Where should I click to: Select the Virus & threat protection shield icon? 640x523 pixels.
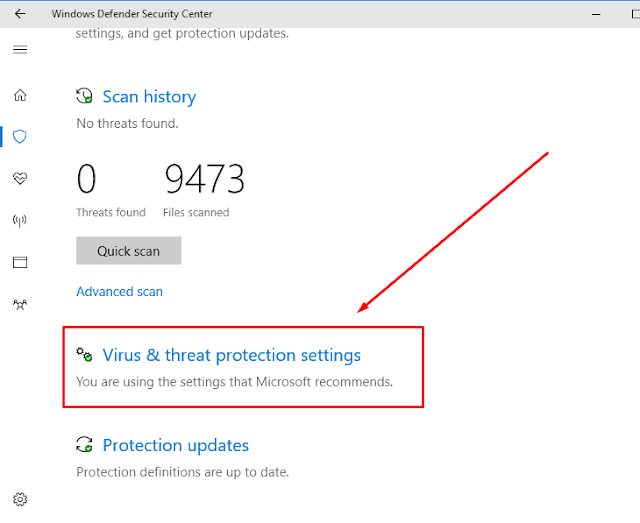[x=20, y=136]
